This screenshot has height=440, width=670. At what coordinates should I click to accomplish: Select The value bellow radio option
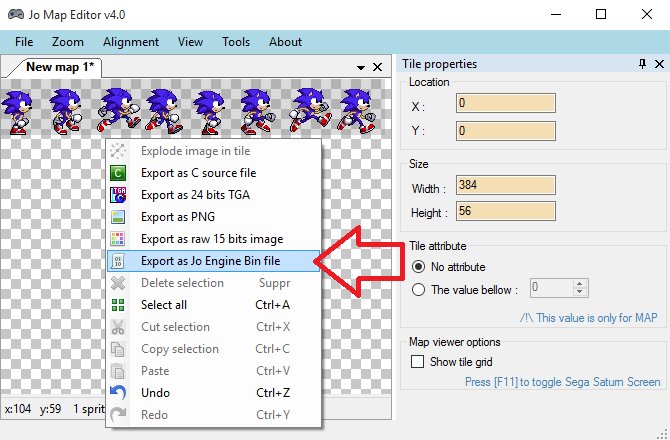418,290
